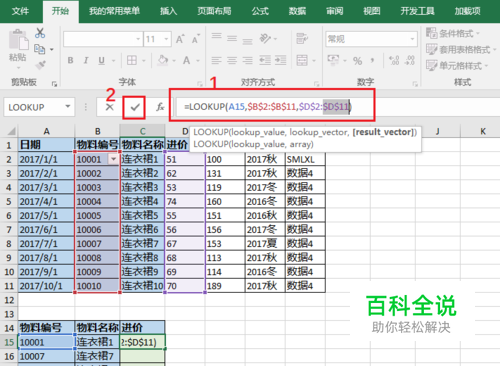500x366 pixels.
Task: Click the Font Color A icon
Action: (186, 60)
